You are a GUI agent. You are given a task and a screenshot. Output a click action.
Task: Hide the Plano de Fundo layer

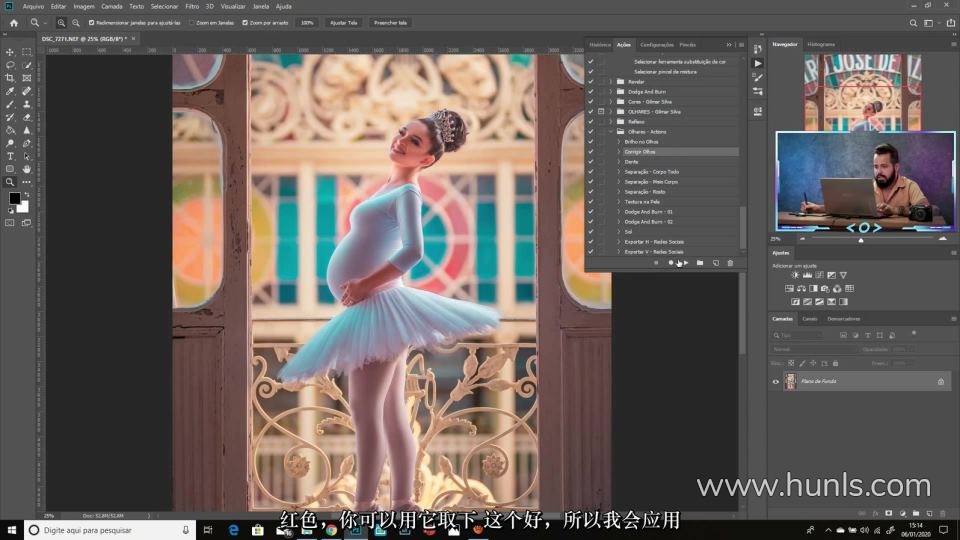coord(775,381)
